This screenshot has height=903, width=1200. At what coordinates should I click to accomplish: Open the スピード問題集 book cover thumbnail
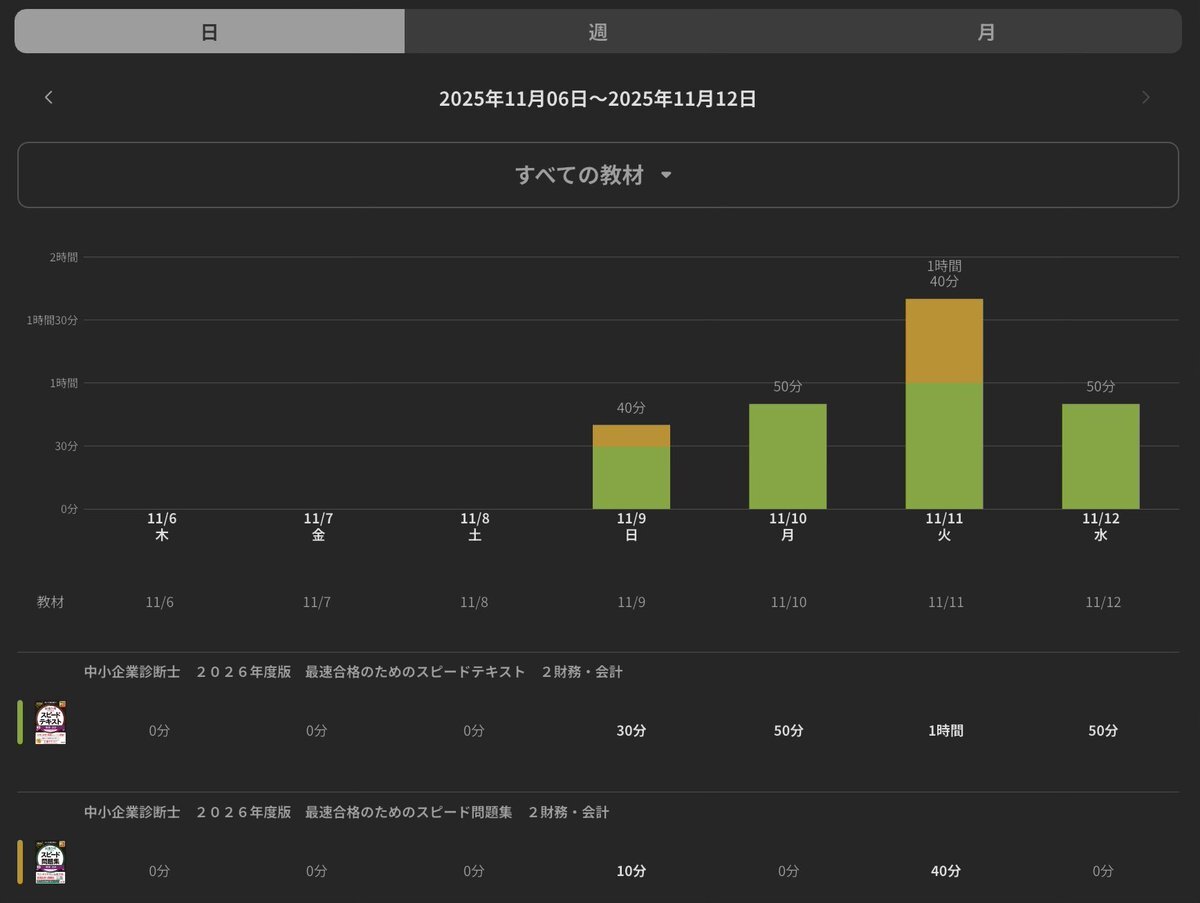[51, 862]
